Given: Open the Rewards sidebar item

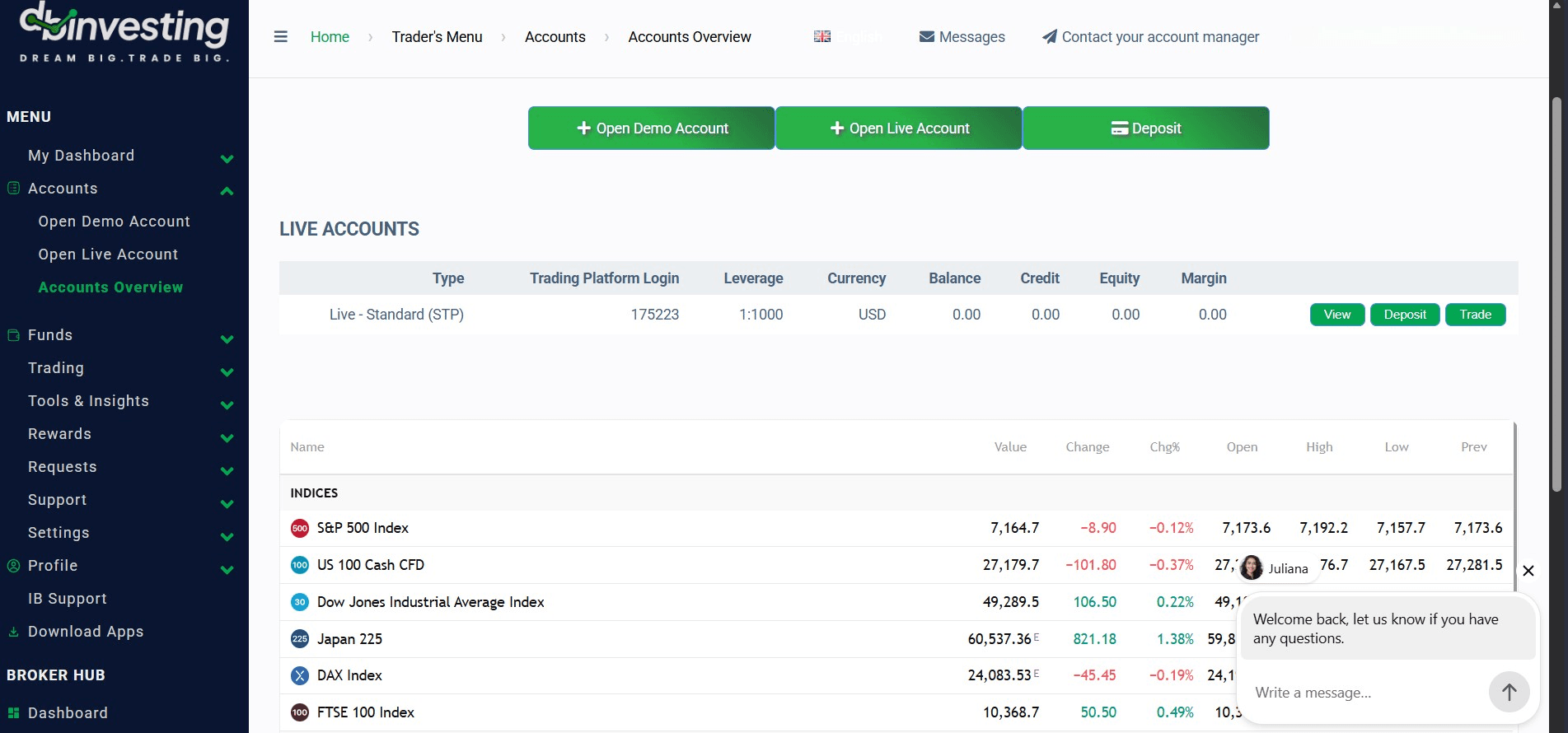Looking at the screenshot, I should (59, 434).
